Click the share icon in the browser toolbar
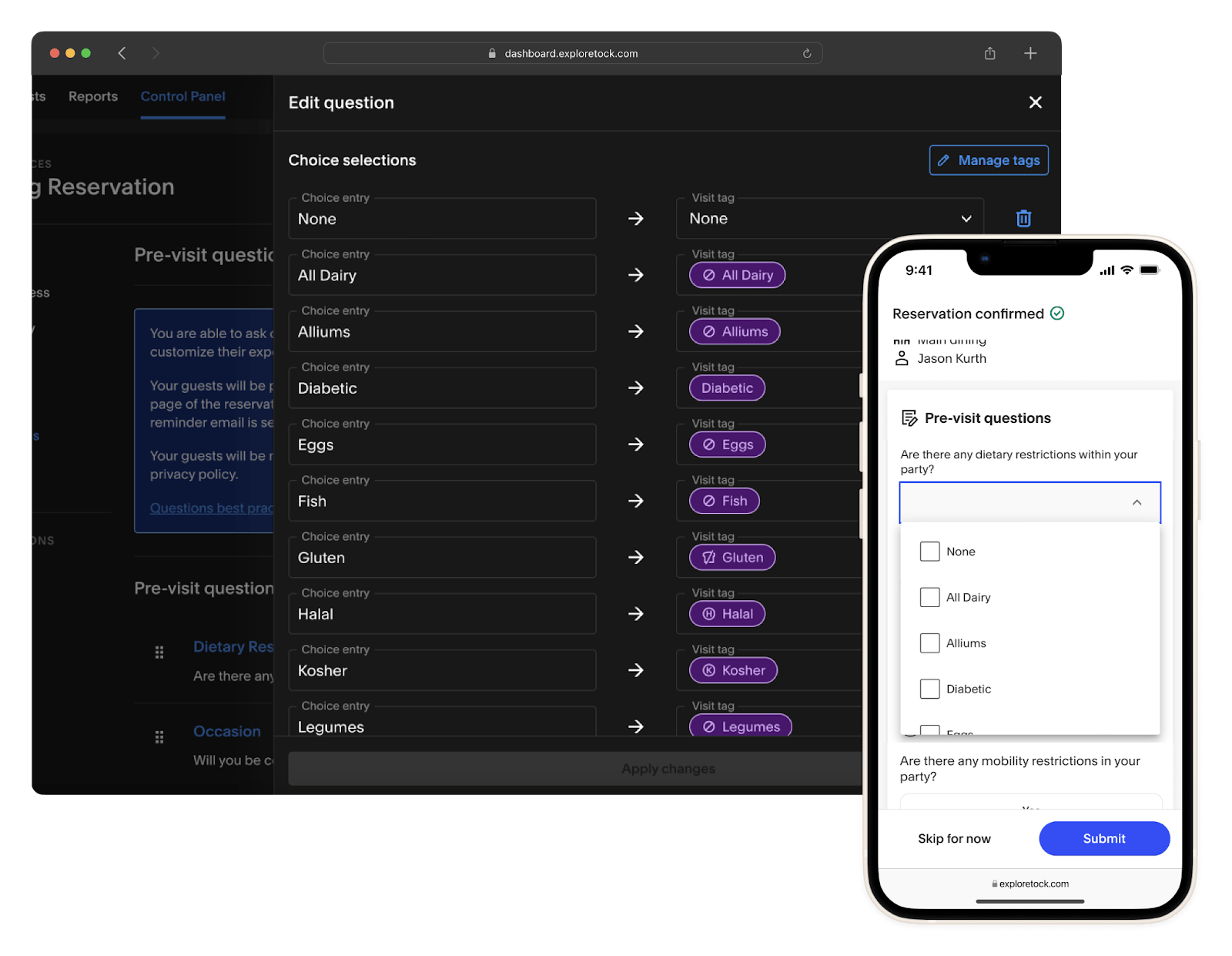The height and width of the screenshot is (956, 1232). (x=989, y=52)
